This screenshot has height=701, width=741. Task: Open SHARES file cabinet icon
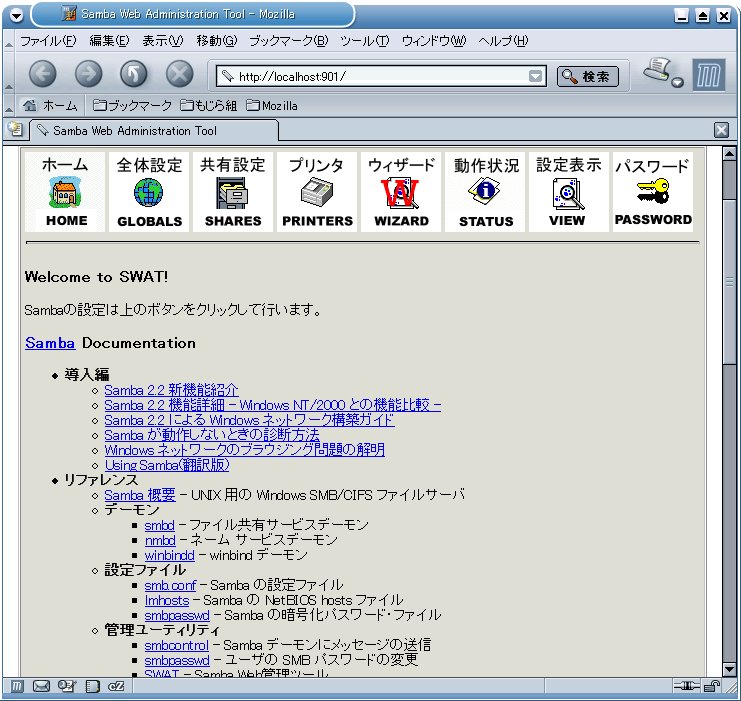click(233, 192)
